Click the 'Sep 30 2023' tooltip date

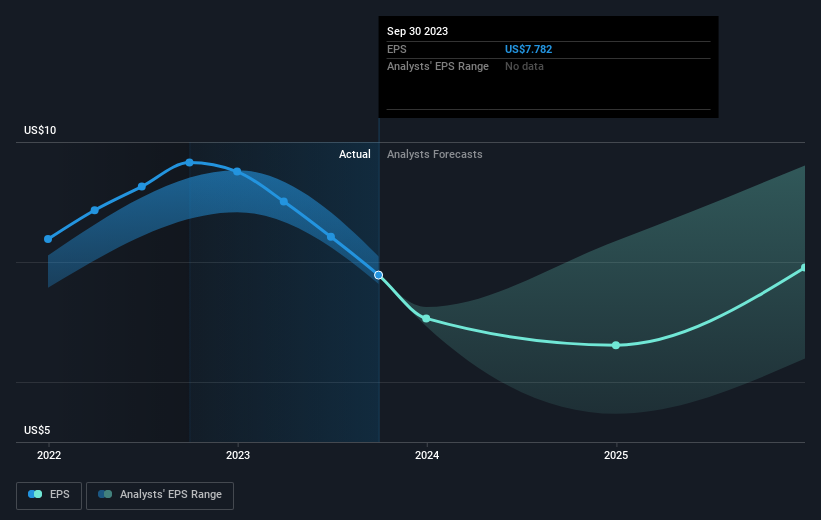pyautogui.click(x=417, y=31)
